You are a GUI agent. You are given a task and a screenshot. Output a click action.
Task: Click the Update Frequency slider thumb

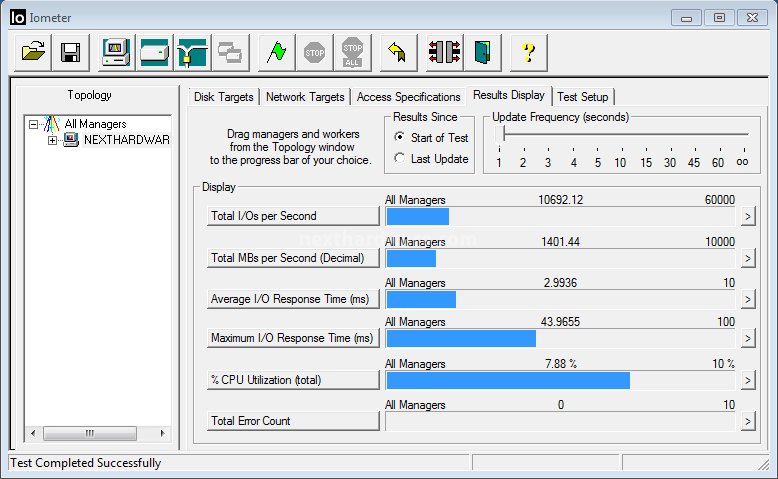500,135
